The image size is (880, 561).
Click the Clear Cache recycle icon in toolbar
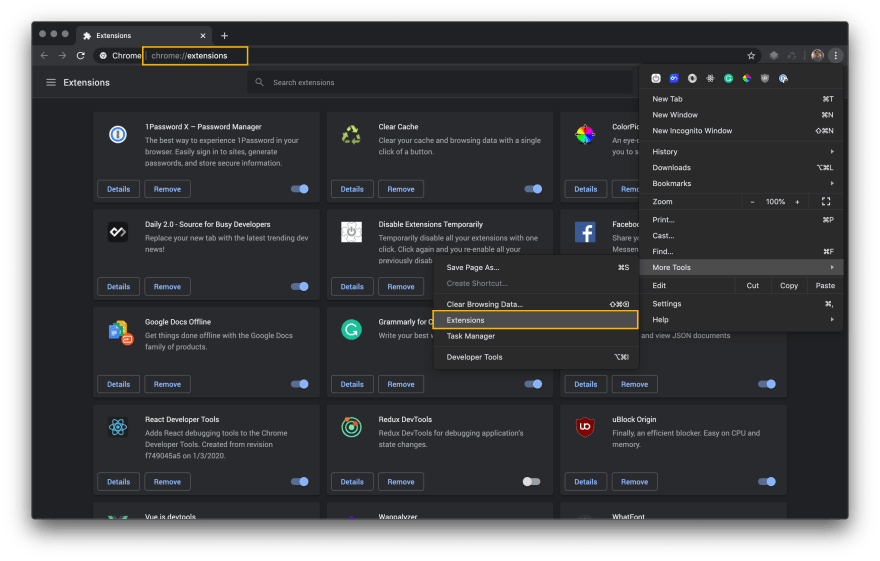pos(792,56)
